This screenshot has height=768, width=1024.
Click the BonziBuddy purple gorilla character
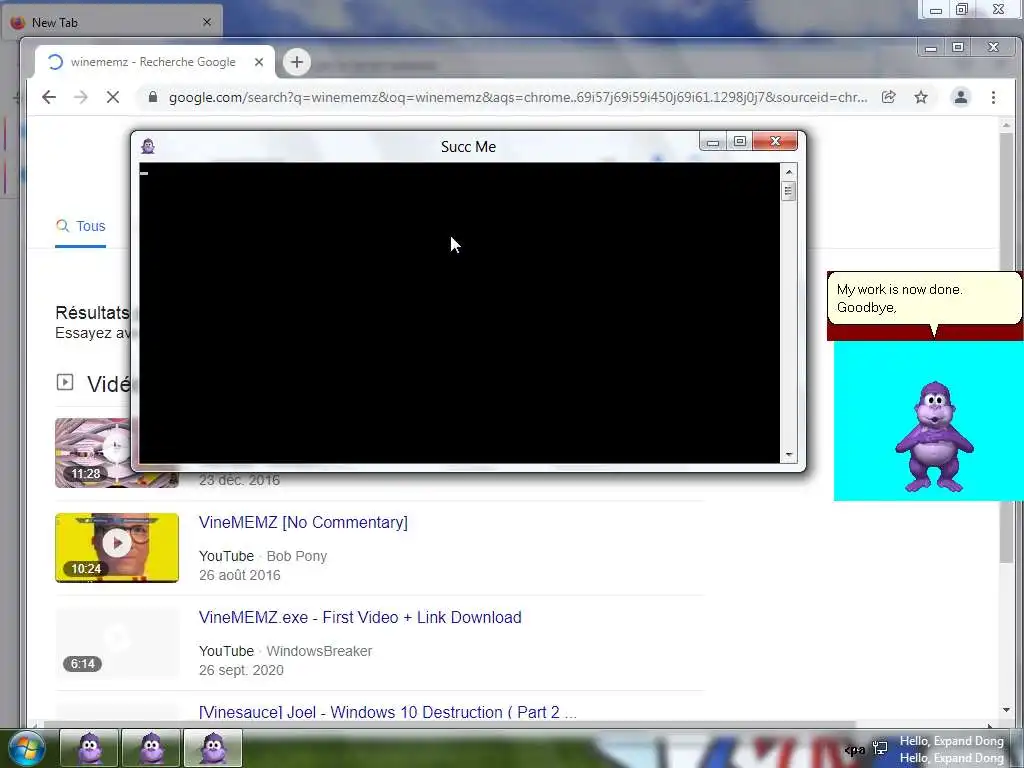tap(935, 436)
